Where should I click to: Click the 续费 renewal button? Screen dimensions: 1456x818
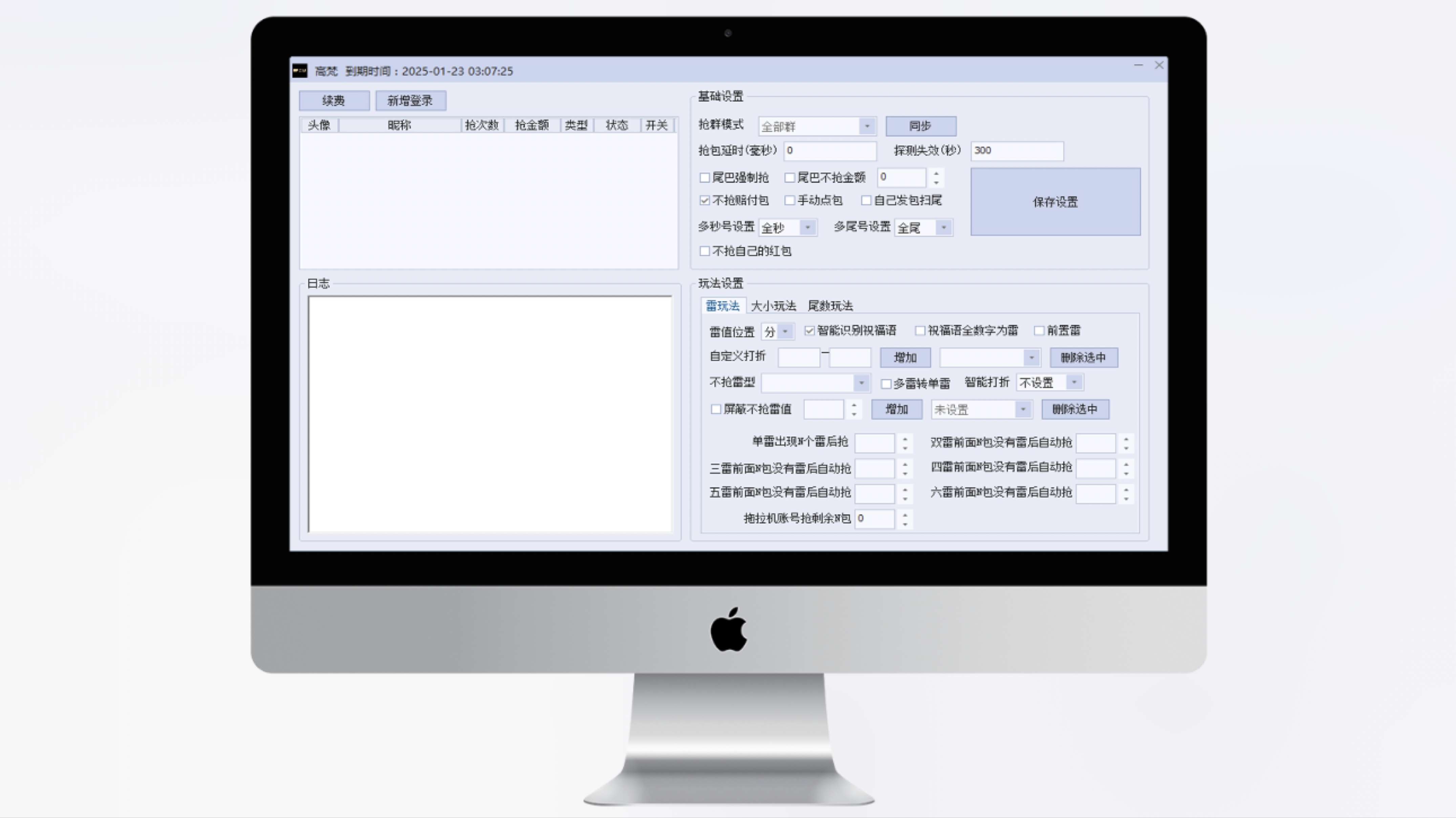[334, 100]
